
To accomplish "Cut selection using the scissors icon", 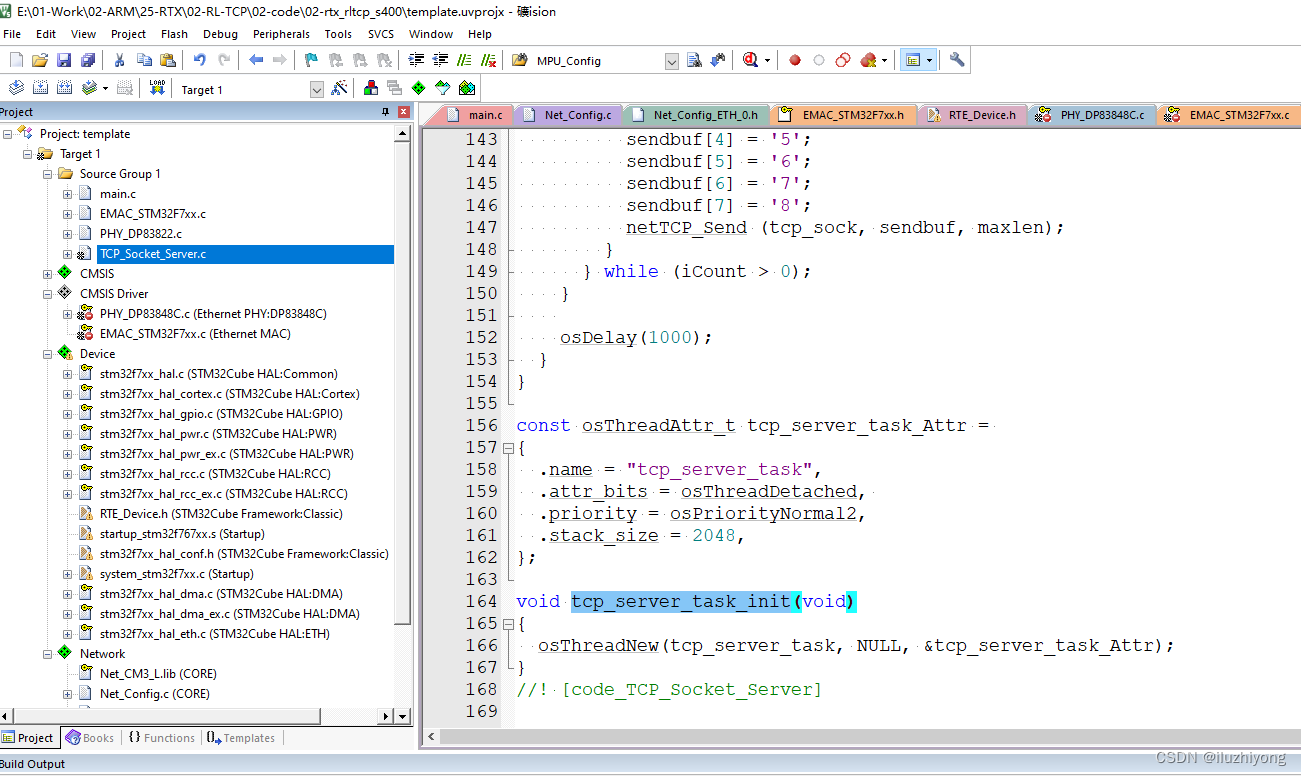I will (x=119, y=60).
